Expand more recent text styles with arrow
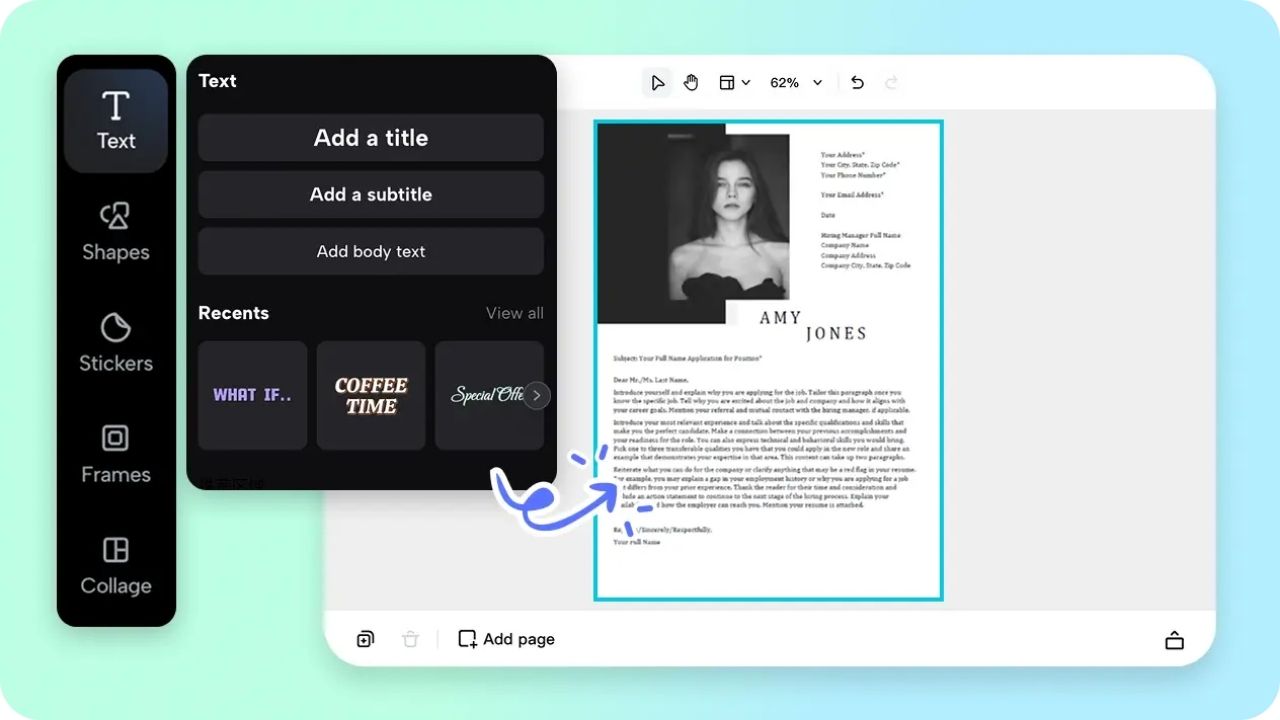1280x720 pixels. point(536,395)
